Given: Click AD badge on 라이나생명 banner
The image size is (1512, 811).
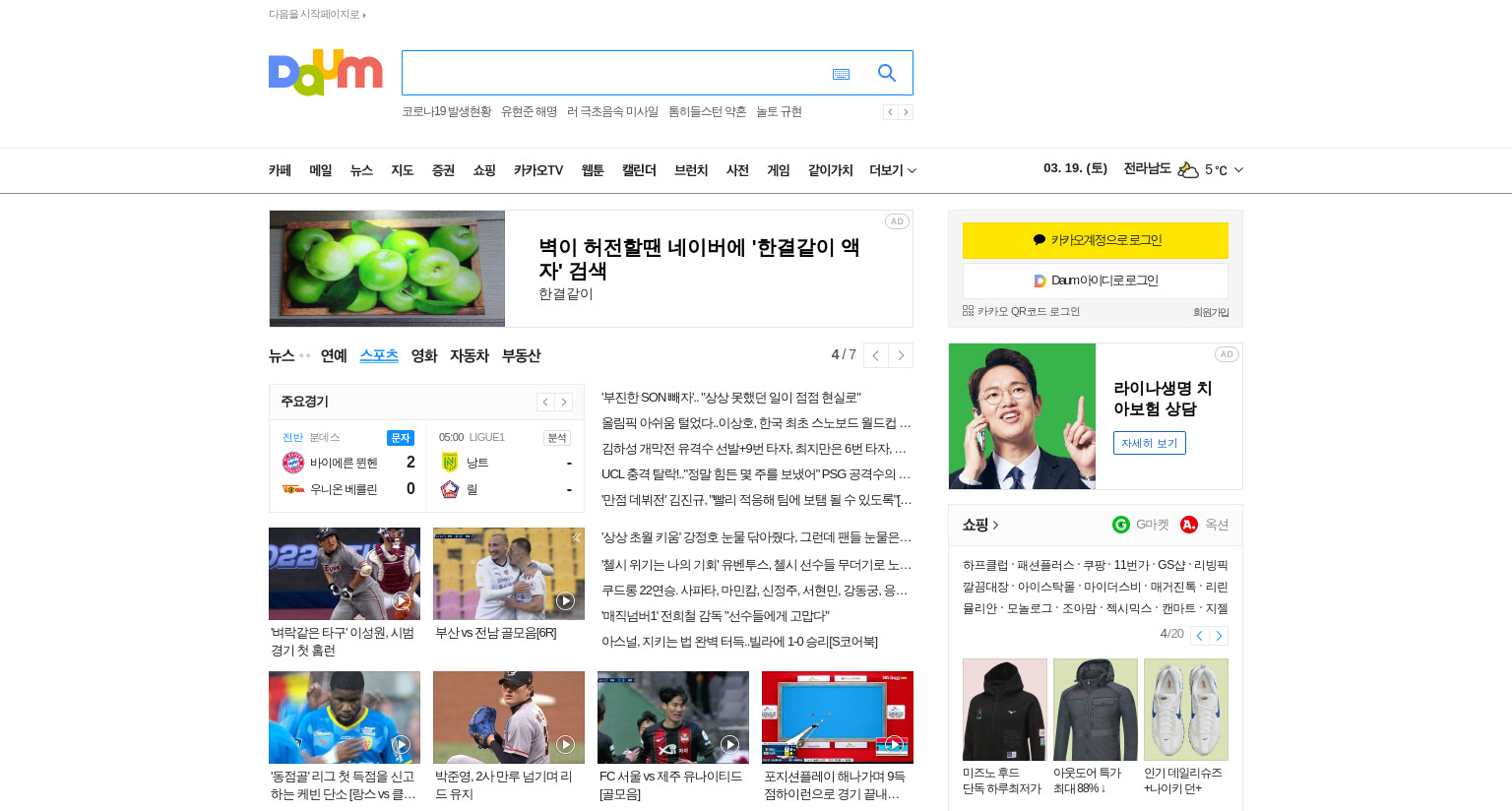Looking at the screenshot, I should point(1227,354).
